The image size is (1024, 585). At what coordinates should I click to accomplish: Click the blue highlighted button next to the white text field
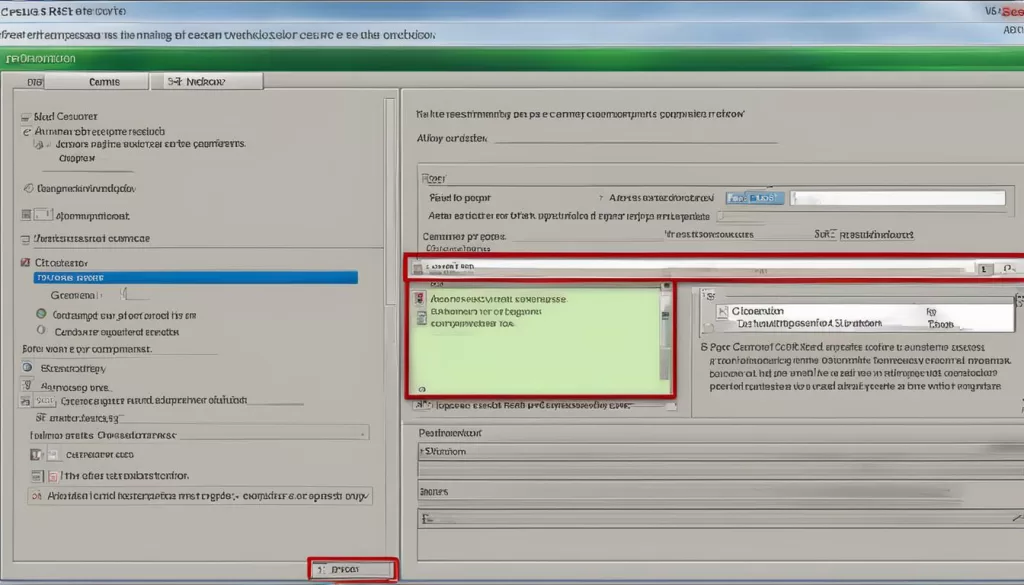pyautogui.click(x=755, y=198)
